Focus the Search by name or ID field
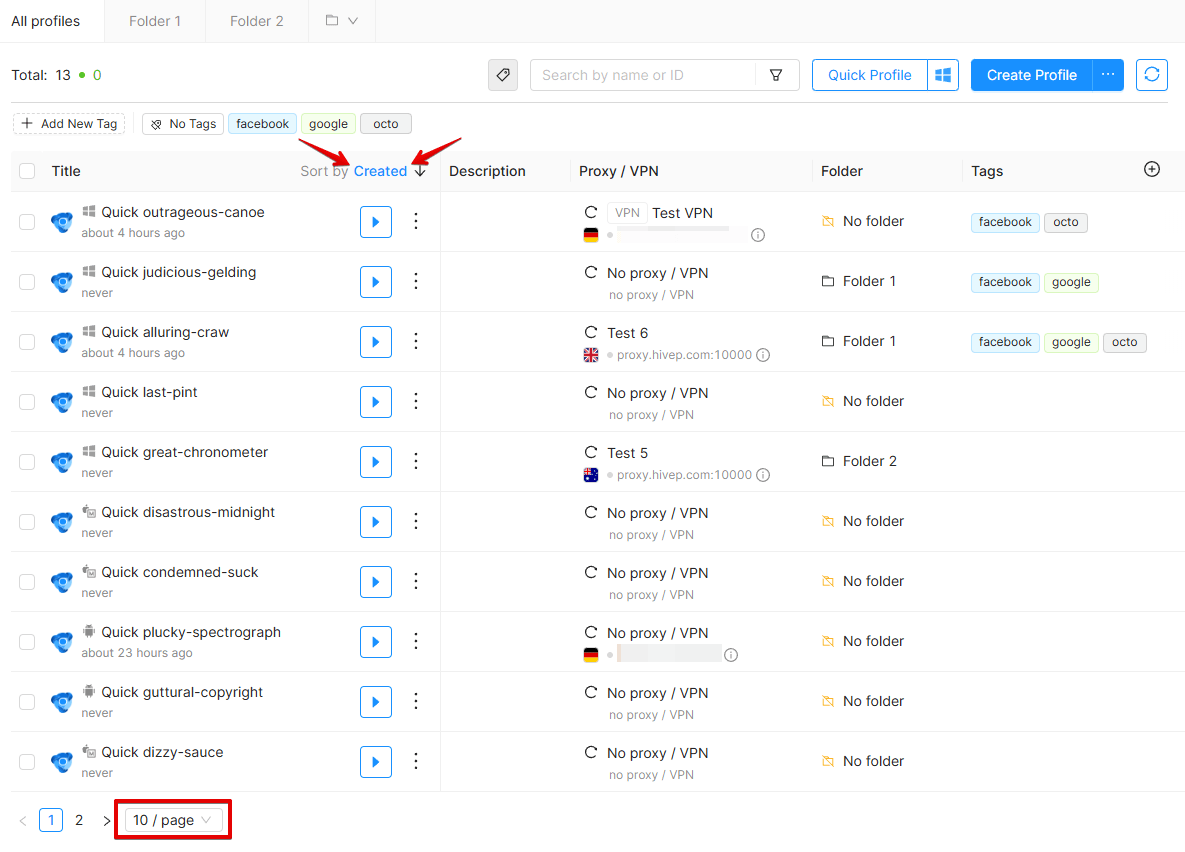 pos(643,75)
